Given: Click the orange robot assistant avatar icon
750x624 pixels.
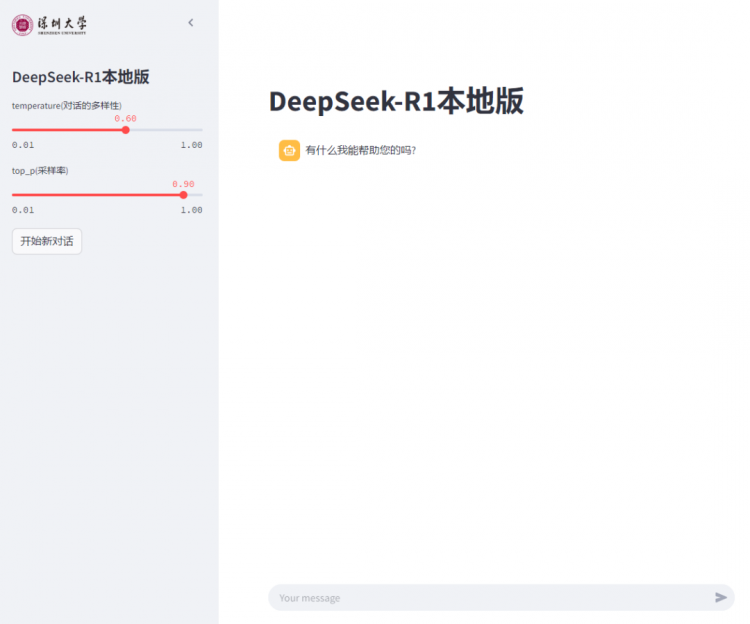Looking at the screenshot, I should (289, 151).
